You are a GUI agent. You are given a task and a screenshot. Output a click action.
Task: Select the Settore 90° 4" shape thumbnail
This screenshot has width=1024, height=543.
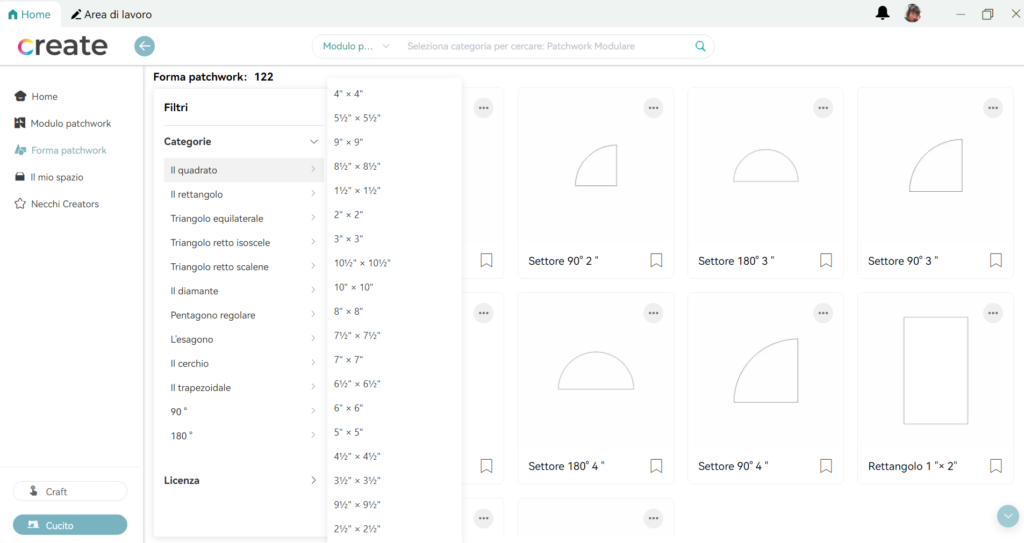[x=765, y=371]
